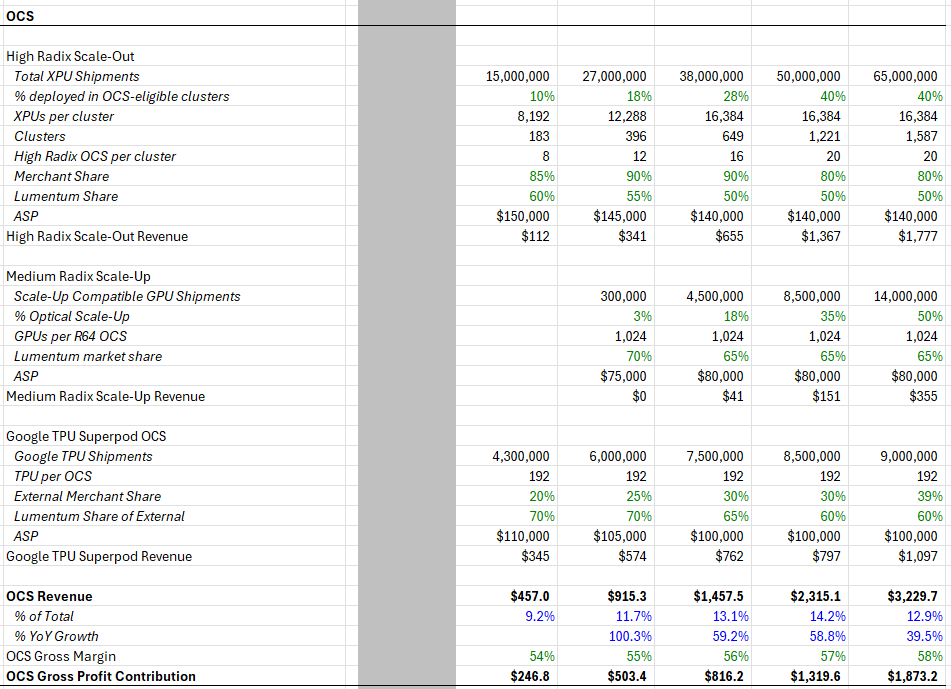
Task: Click the % Optical Scale-Up 3% cell
Action: tap(642, 317)
